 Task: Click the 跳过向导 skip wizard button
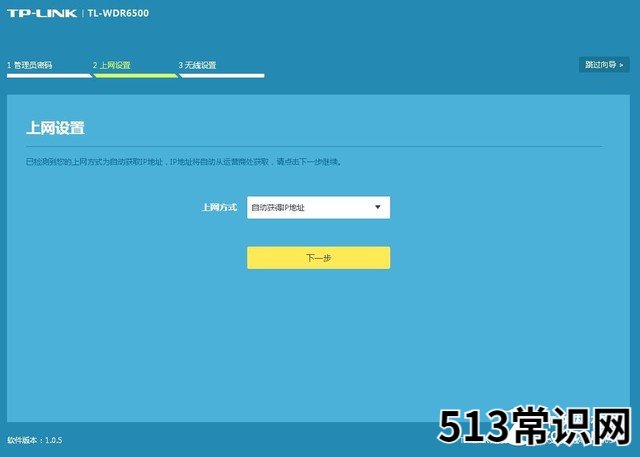[604, 65]
